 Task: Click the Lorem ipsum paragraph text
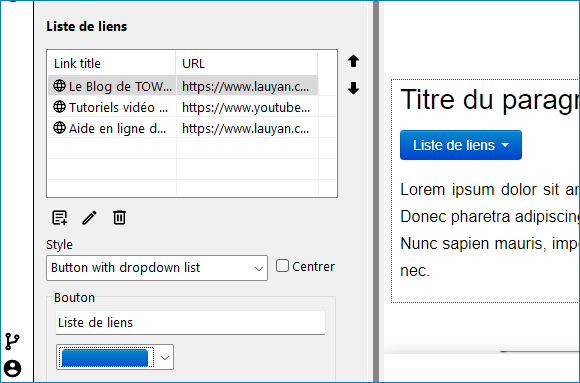[489, 229]
